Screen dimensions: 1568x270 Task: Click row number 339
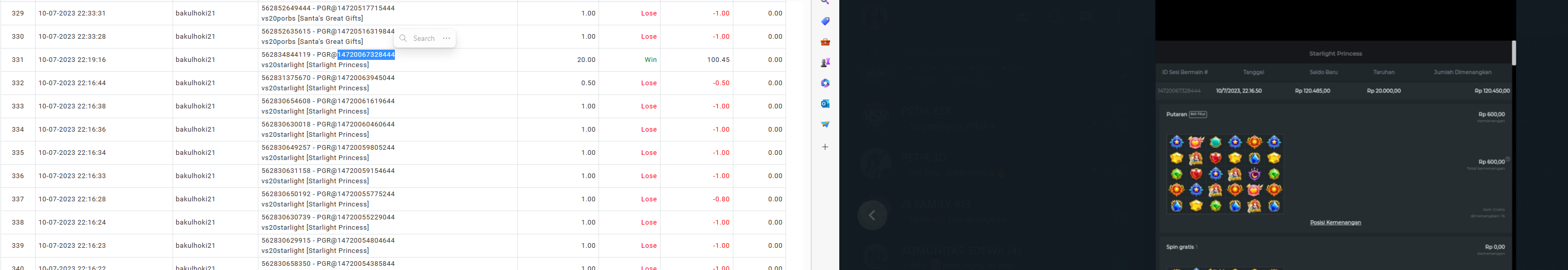[x=18, y=246]
